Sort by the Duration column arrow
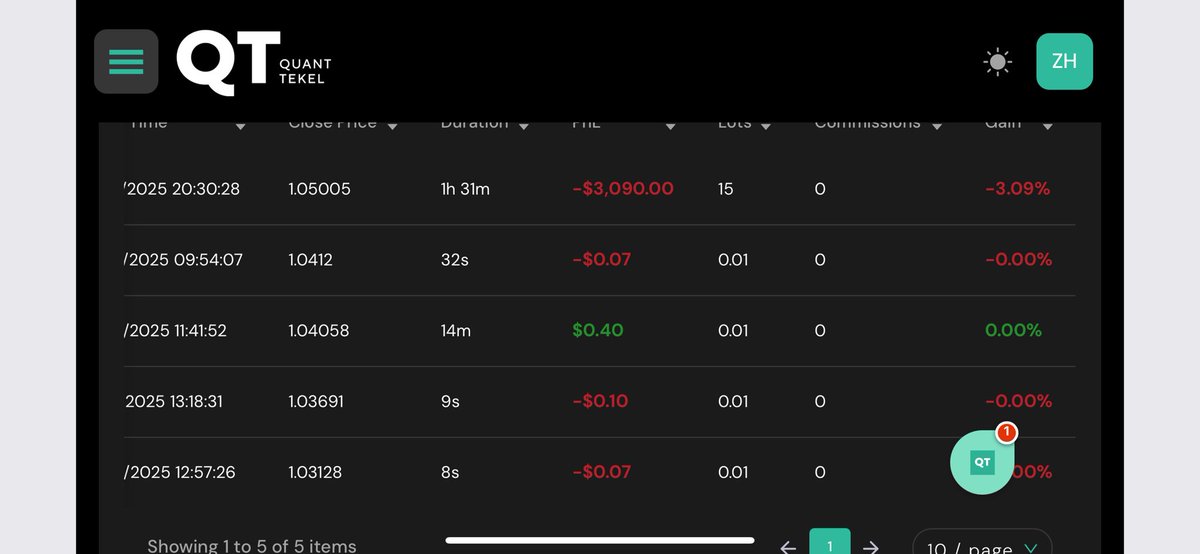 coord(522,127)
